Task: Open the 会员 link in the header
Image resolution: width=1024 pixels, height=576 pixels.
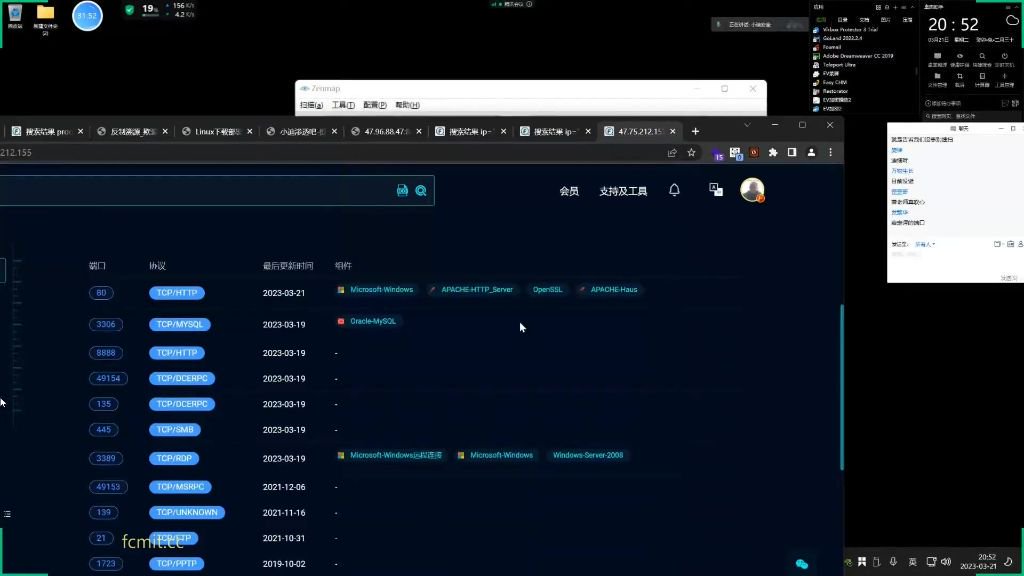Action: (x=569, y=191)
